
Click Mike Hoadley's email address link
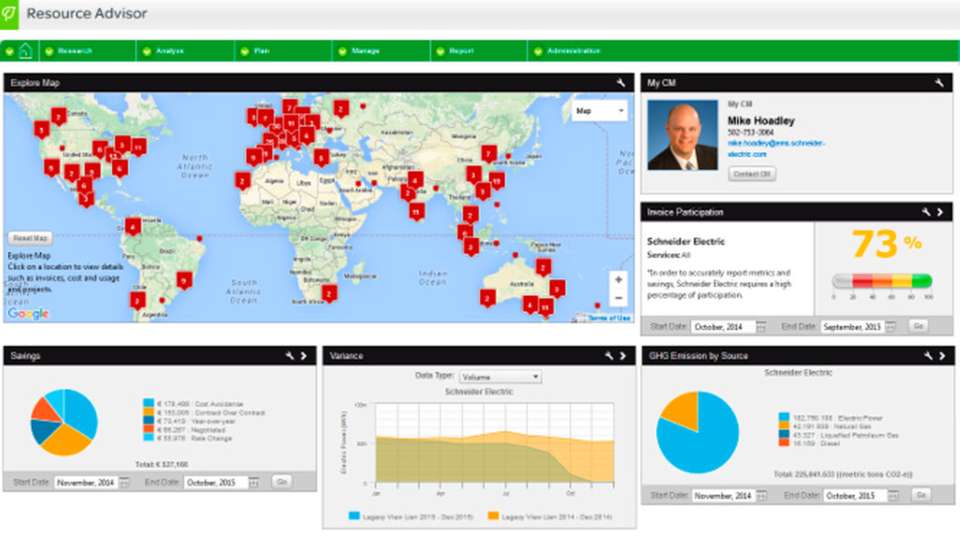(x=776, y=148)
